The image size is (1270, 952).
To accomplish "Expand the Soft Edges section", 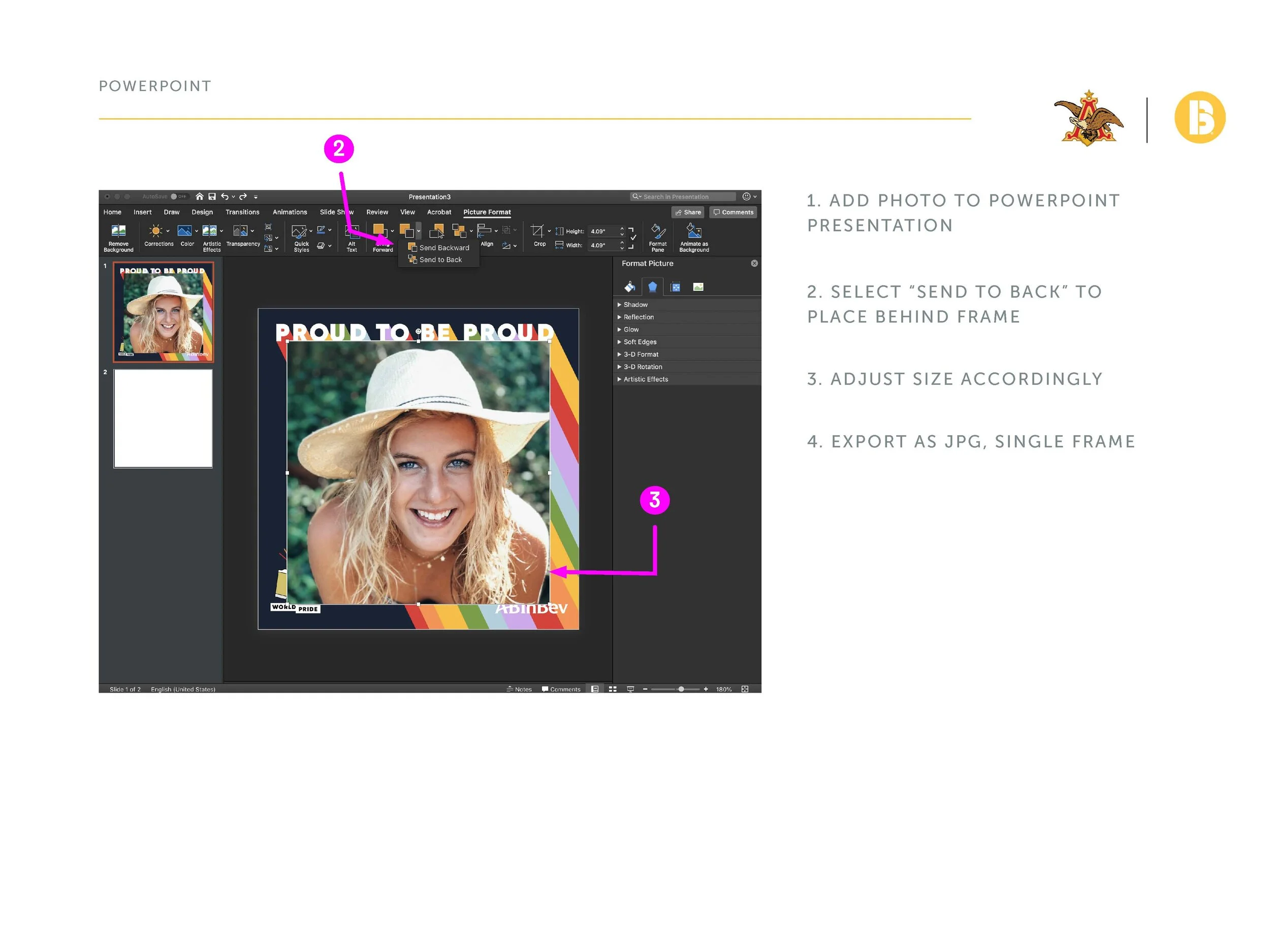I will (640, 342).
